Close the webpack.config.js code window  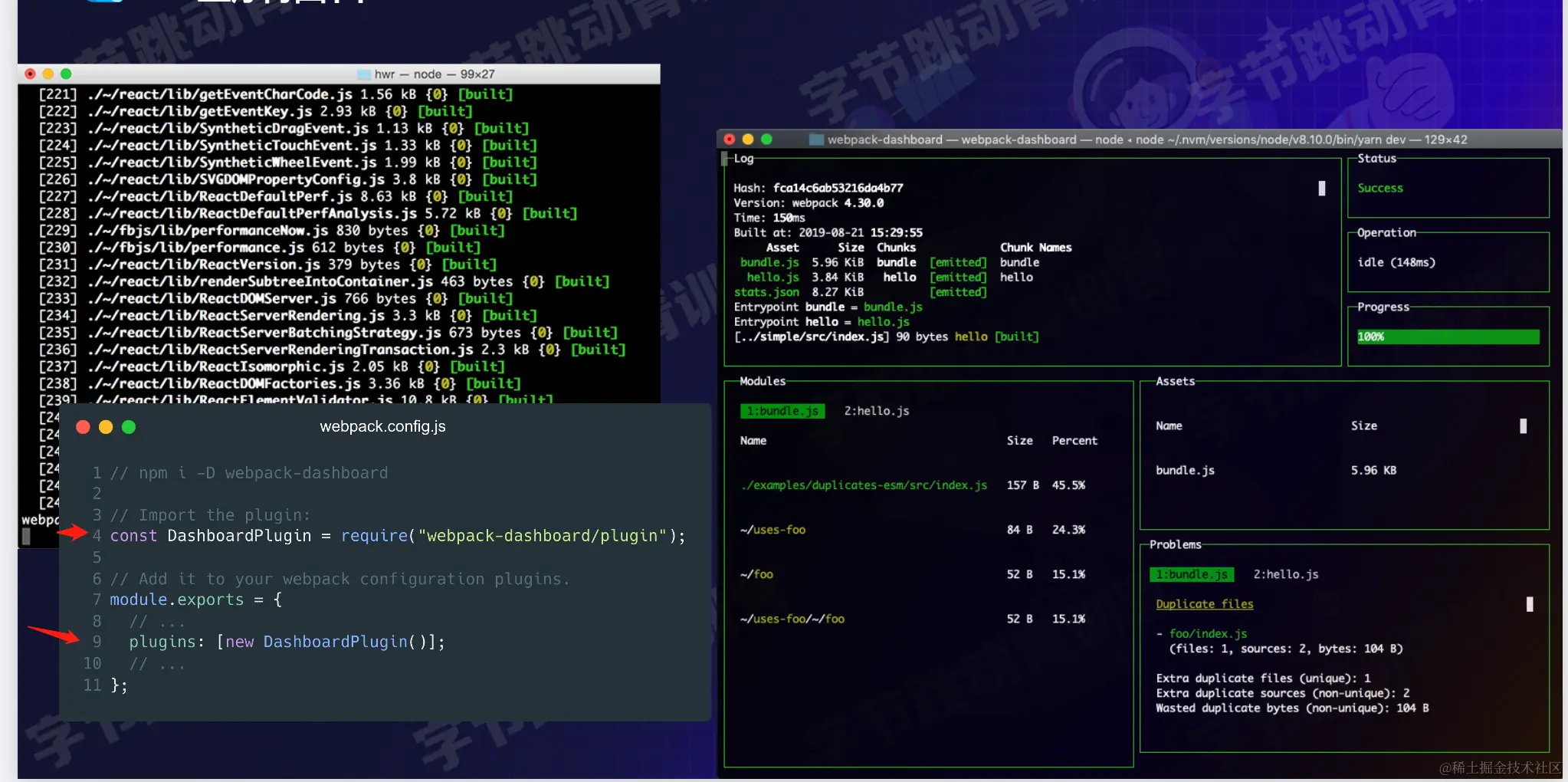click(83, 427)
